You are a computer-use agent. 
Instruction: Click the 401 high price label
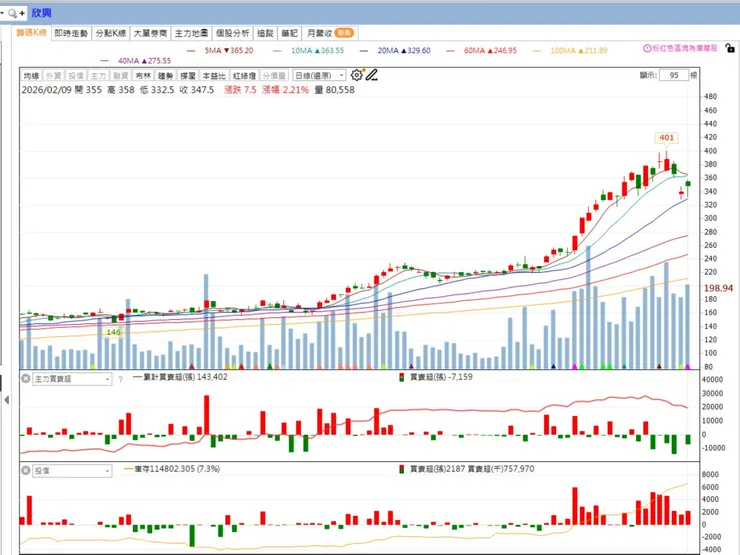[666, 137]
